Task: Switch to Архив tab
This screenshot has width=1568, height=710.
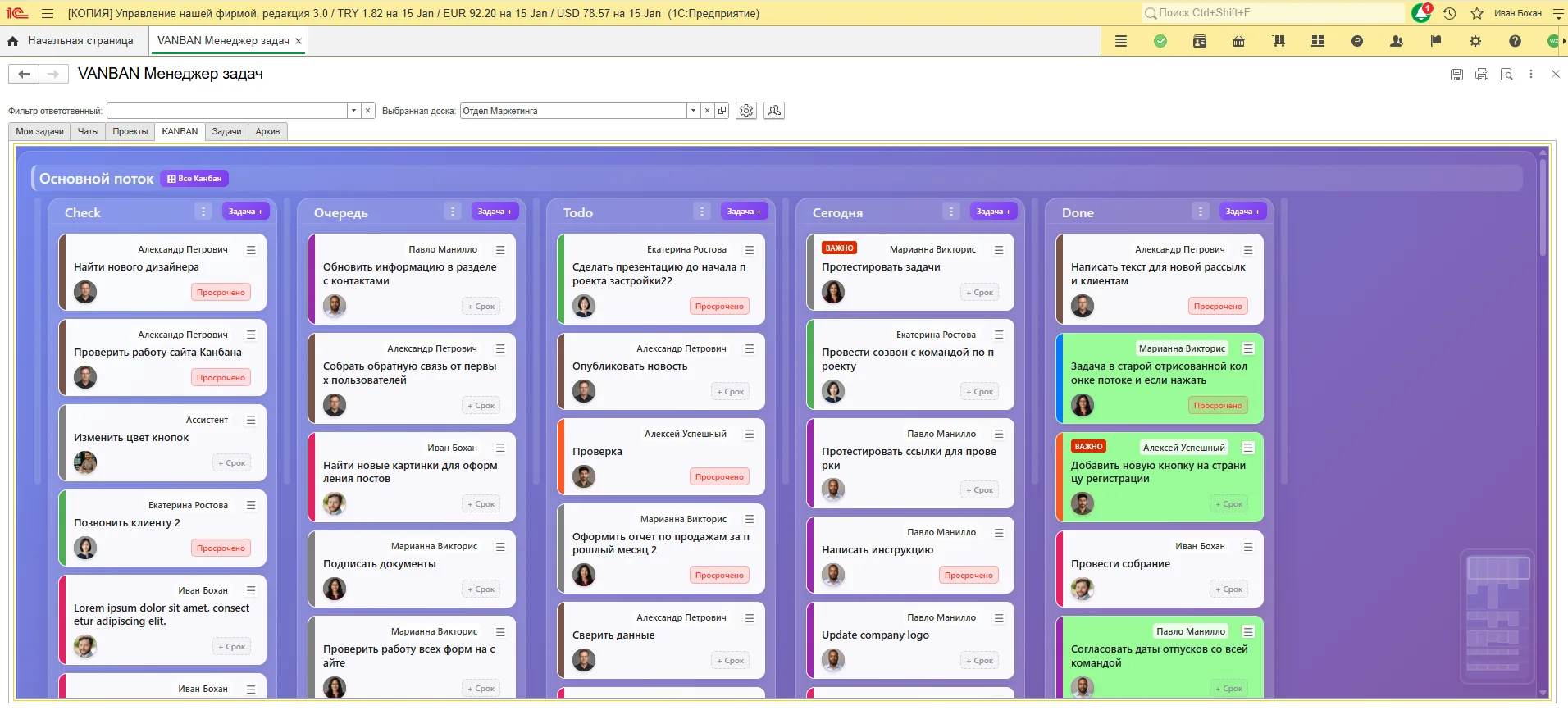Action: point(267,131)
